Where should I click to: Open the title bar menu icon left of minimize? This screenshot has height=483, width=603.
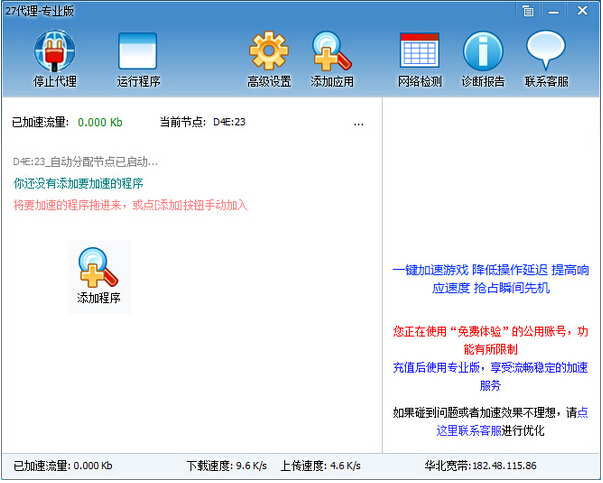(x=528, y=11)
